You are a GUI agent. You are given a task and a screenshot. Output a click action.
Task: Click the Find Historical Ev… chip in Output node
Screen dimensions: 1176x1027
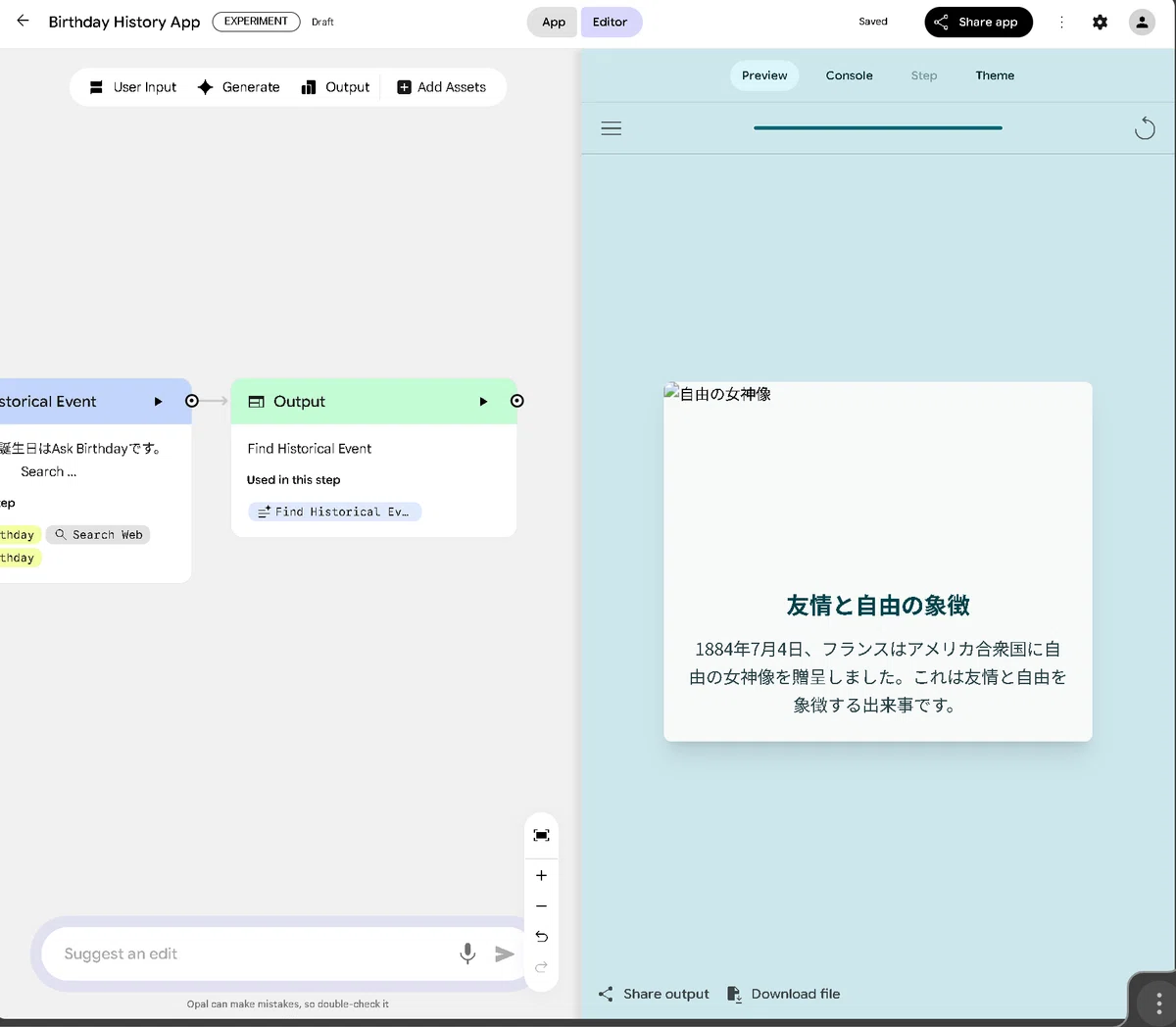334,512
